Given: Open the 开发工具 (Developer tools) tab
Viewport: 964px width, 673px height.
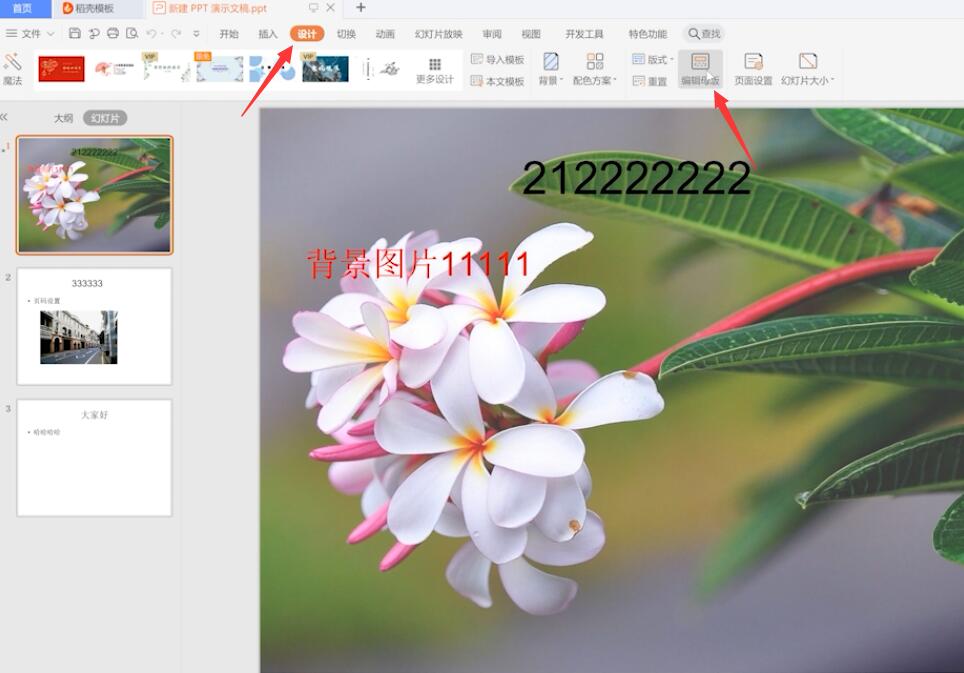Looking at the screenshot, I should 584,34.
